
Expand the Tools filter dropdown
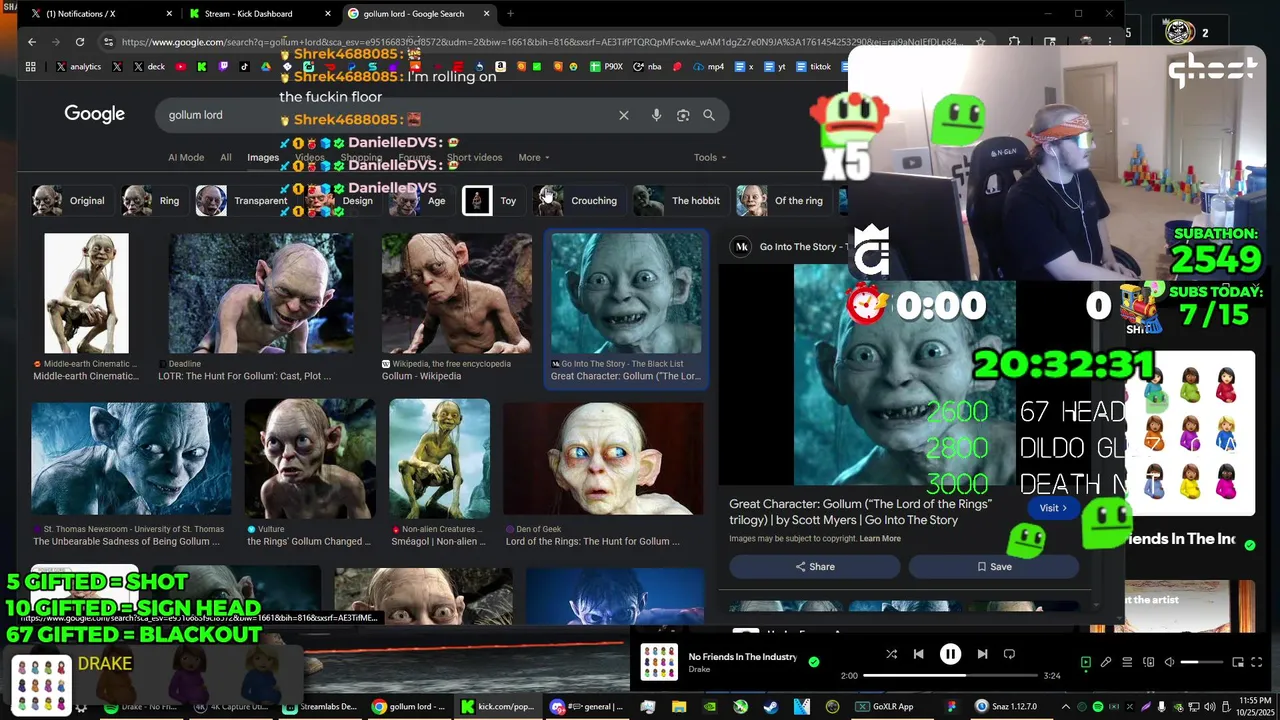point(710,157)
